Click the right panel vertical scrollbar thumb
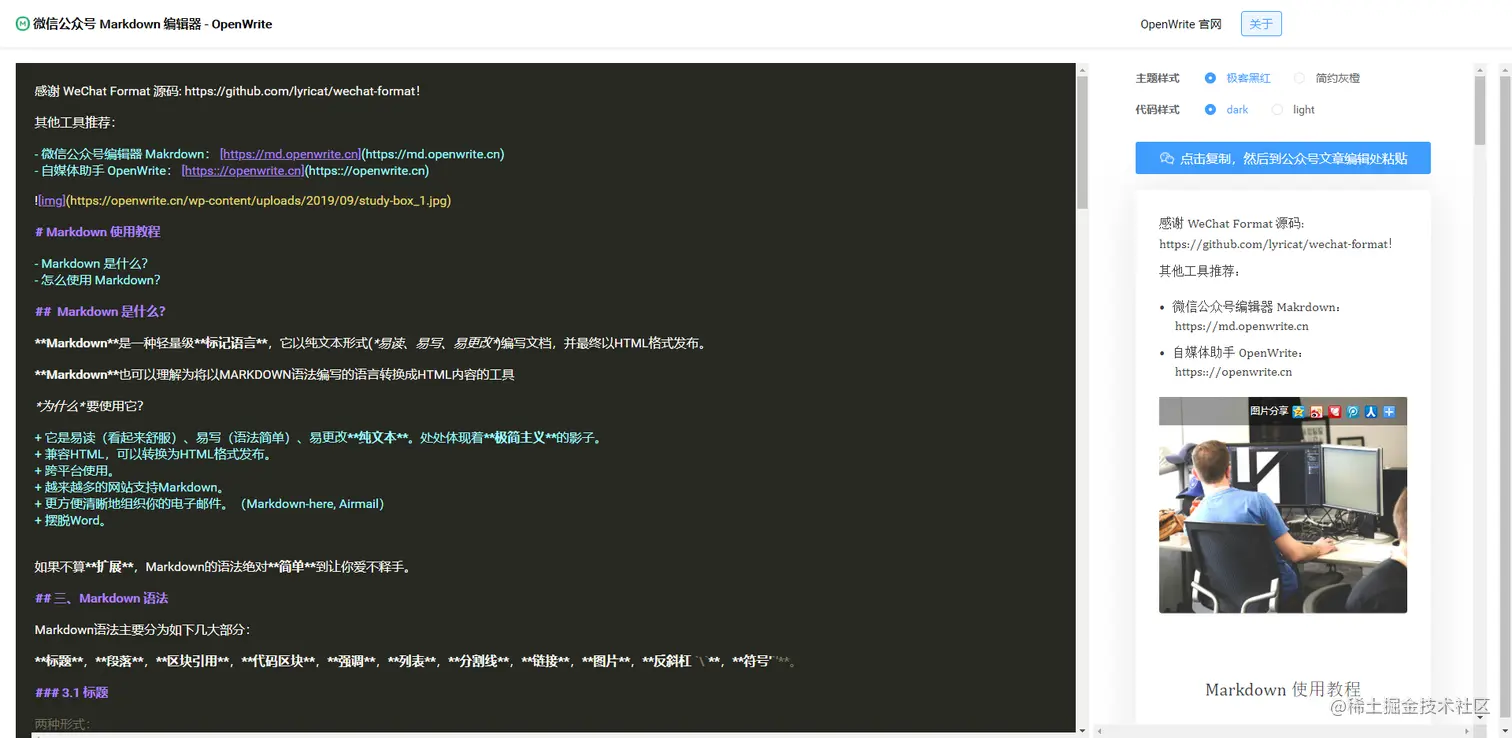Image resolution: width=1512 pixels, height=738 pixels. 1480,110
